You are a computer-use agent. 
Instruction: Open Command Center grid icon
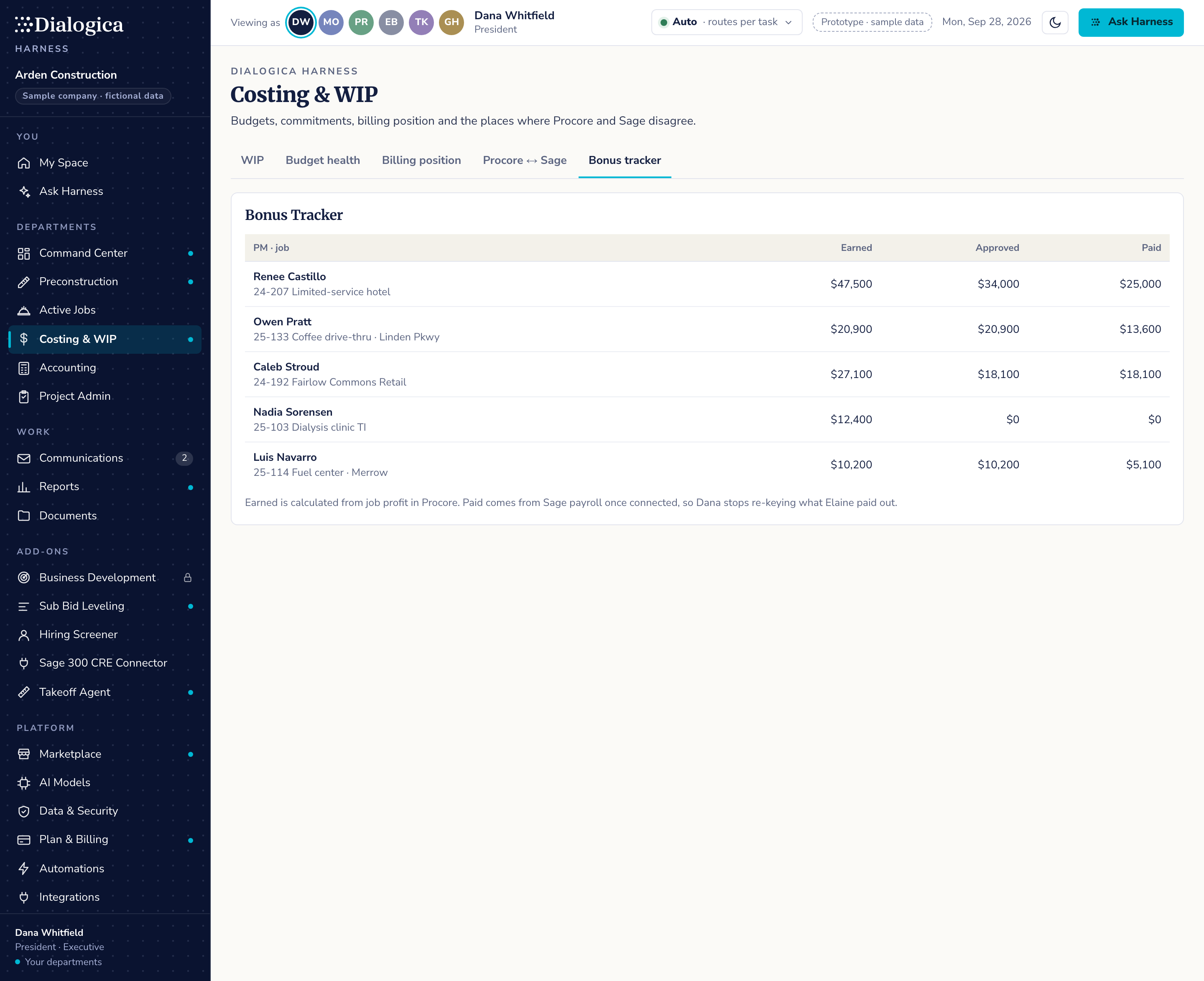click(x=24, y=253)
